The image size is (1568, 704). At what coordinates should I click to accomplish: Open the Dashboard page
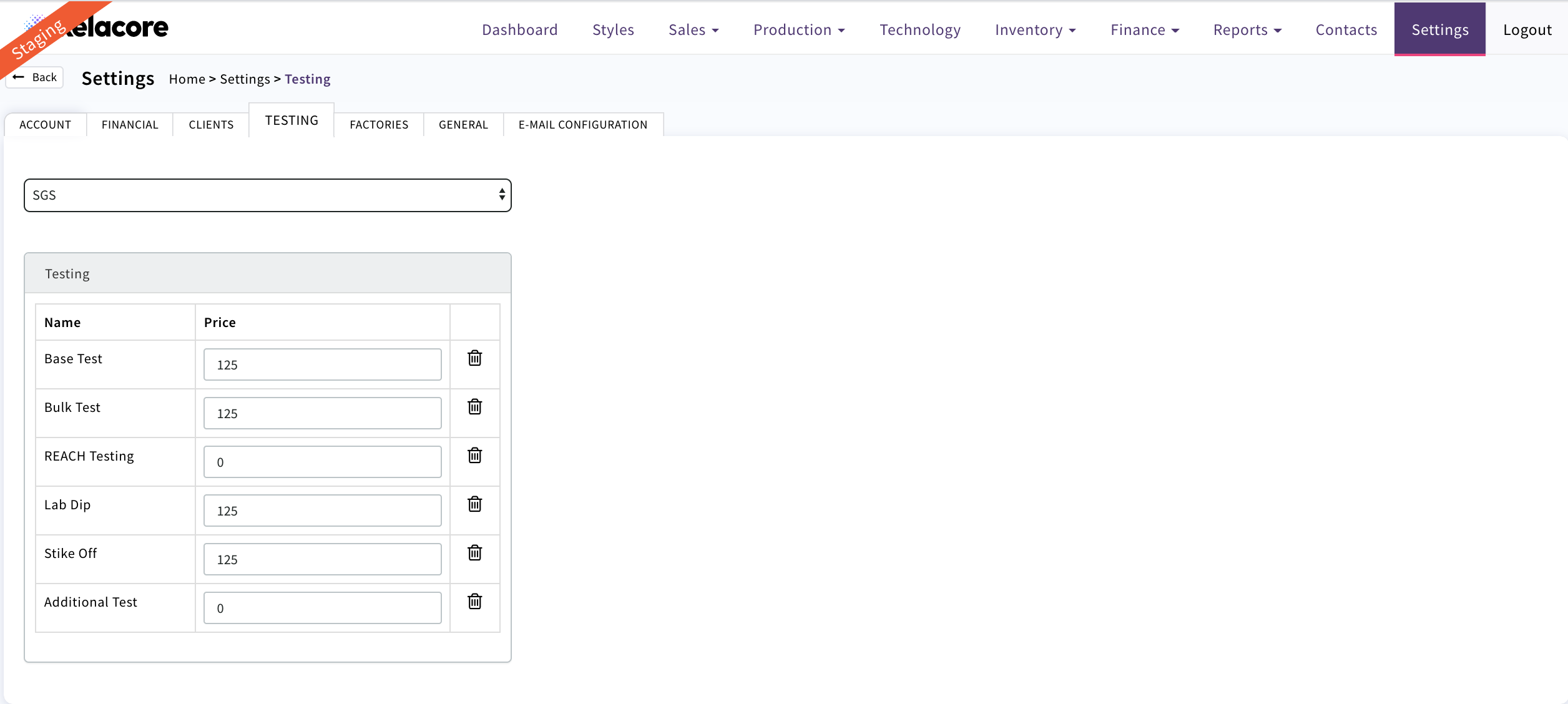519,30
